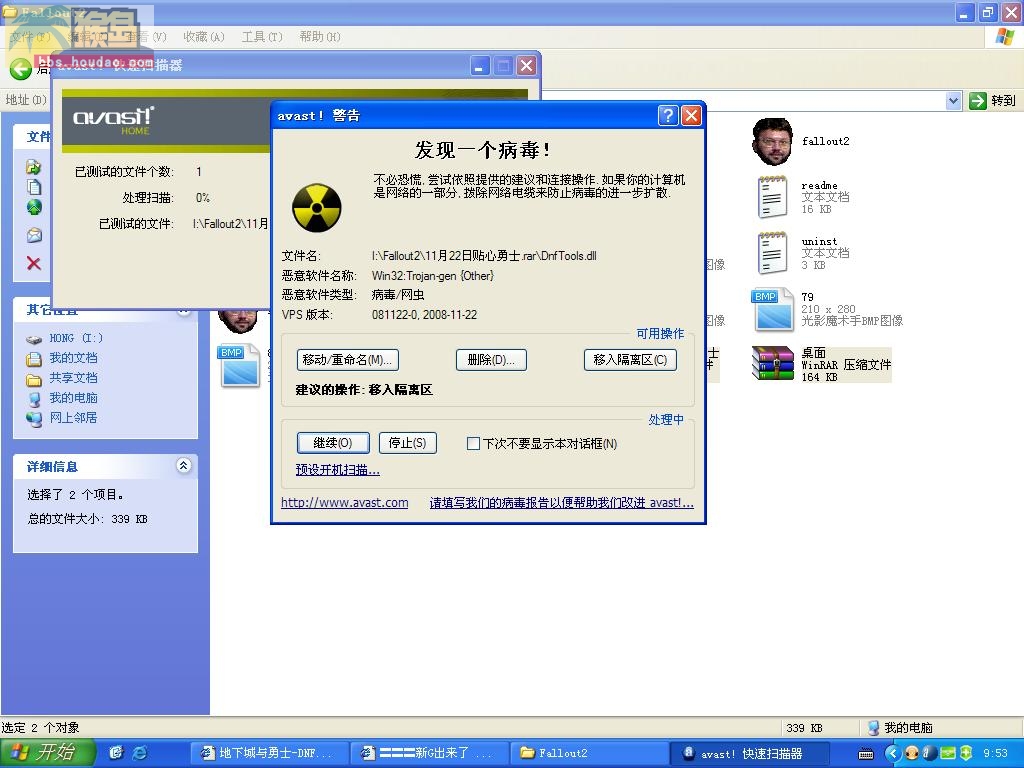The image size is (1024, 768).
Task: Open Shared Documents (共享文档) link
Action: [x=73, y=377]
